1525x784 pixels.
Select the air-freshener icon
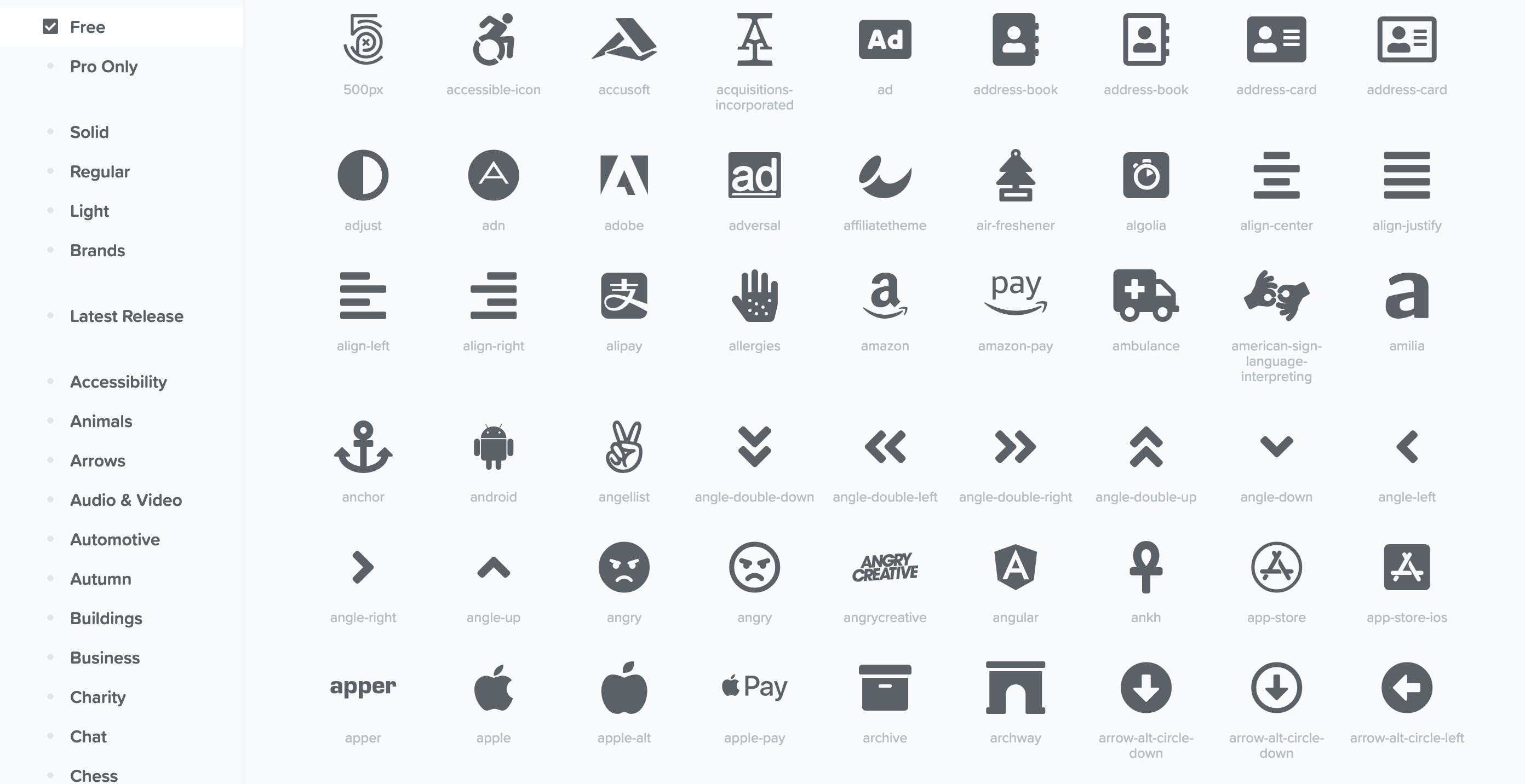point(1015,176)
